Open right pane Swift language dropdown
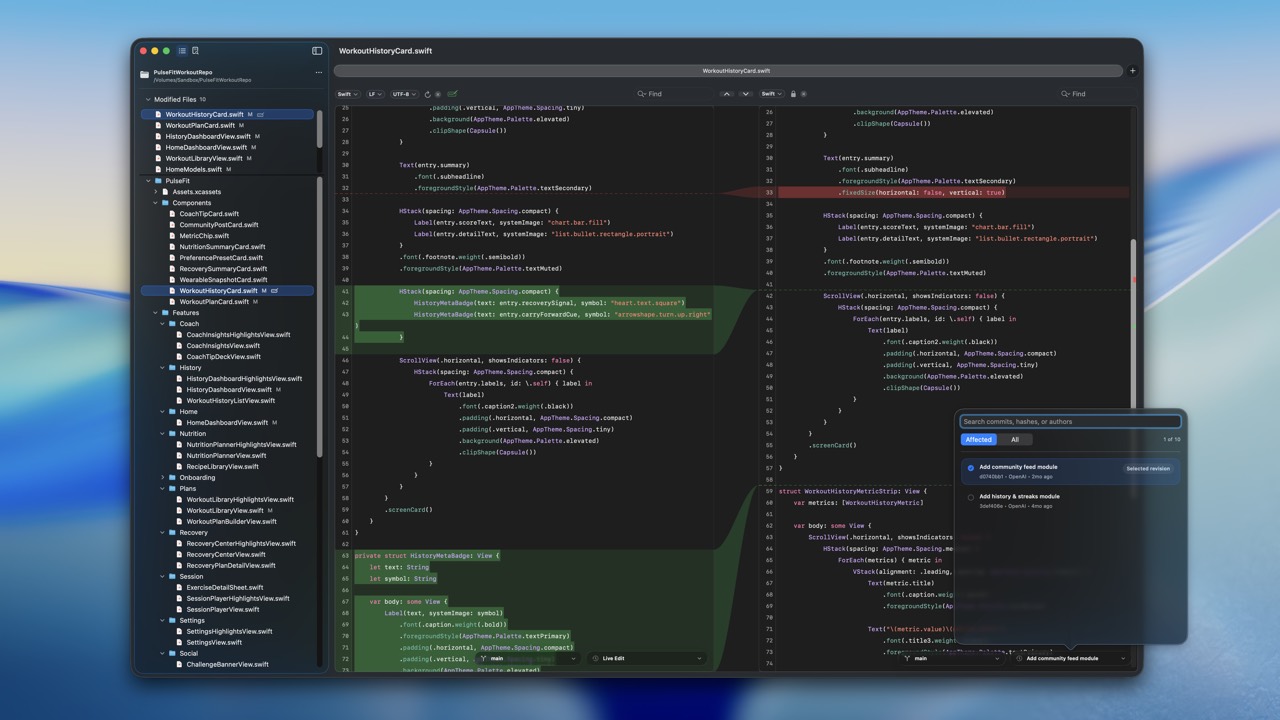This screenshot has height=720, width=1280. tap(771, 94)
